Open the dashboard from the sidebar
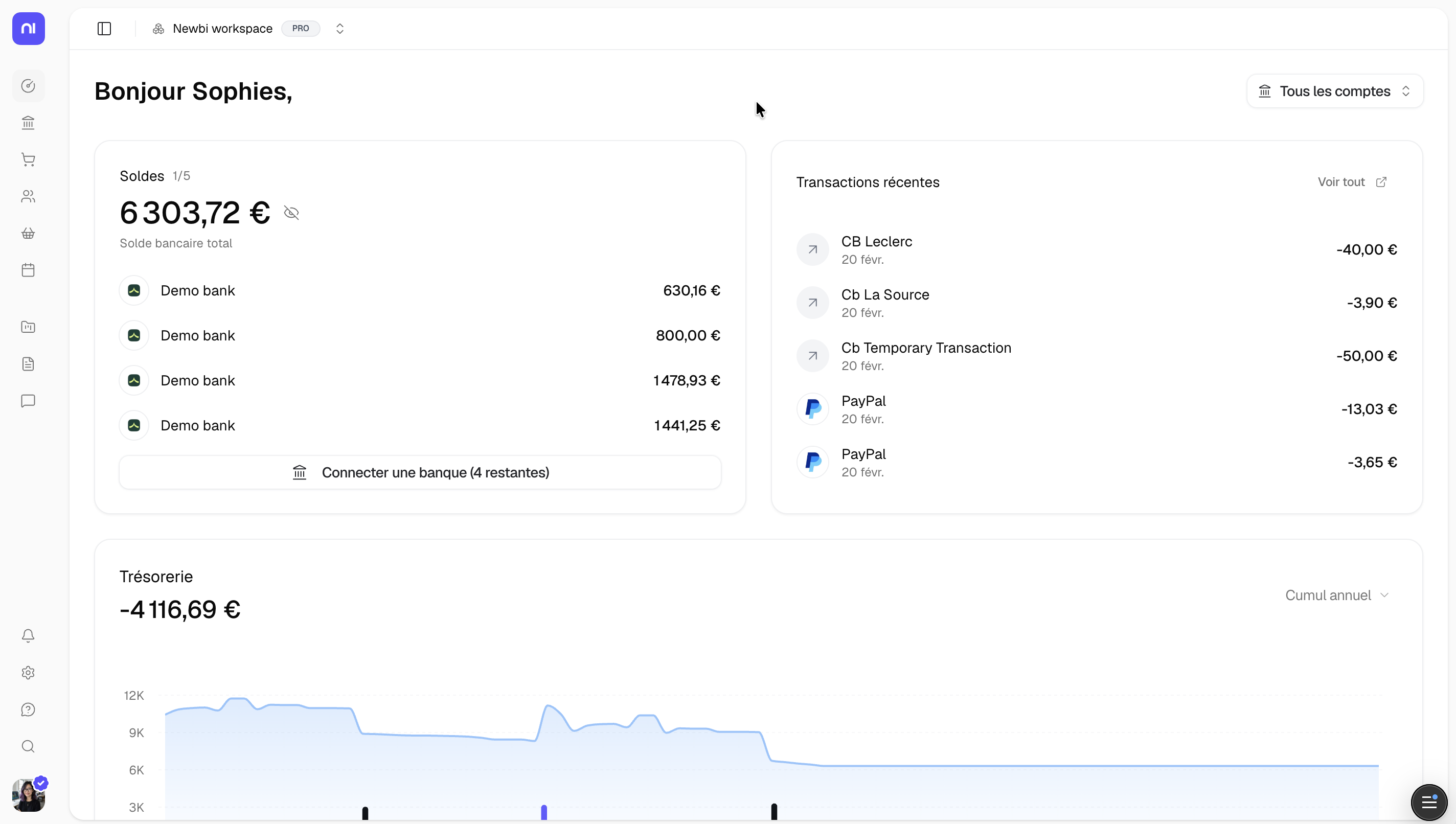 point(28,85)
